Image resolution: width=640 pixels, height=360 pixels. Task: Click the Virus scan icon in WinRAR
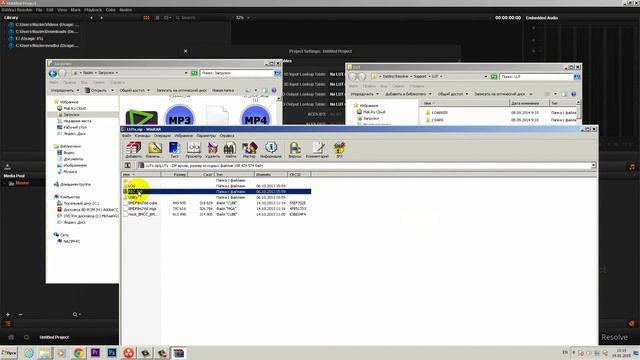(295, 150)
